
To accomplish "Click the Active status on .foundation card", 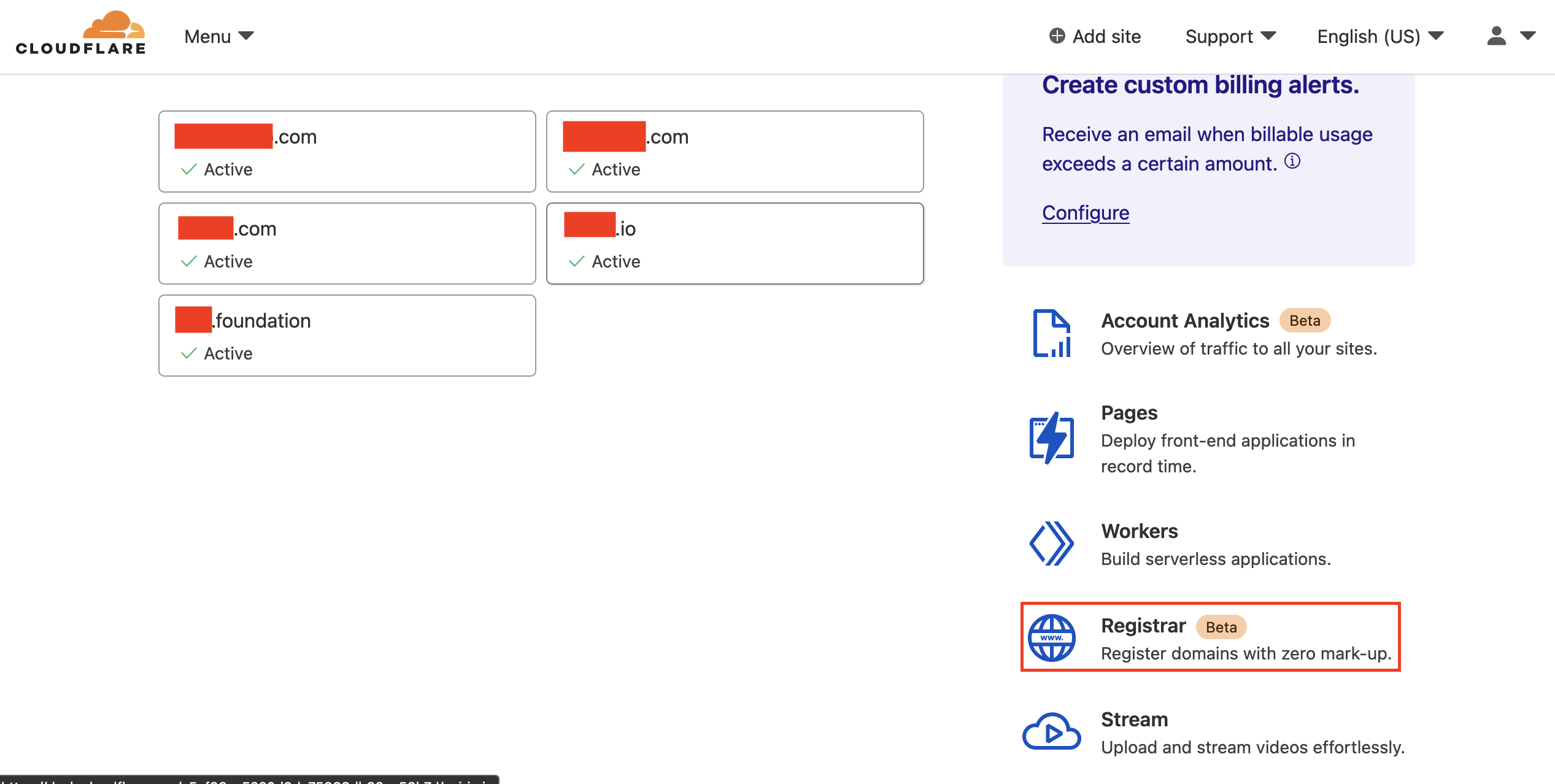I will click(x=228, y=353).
